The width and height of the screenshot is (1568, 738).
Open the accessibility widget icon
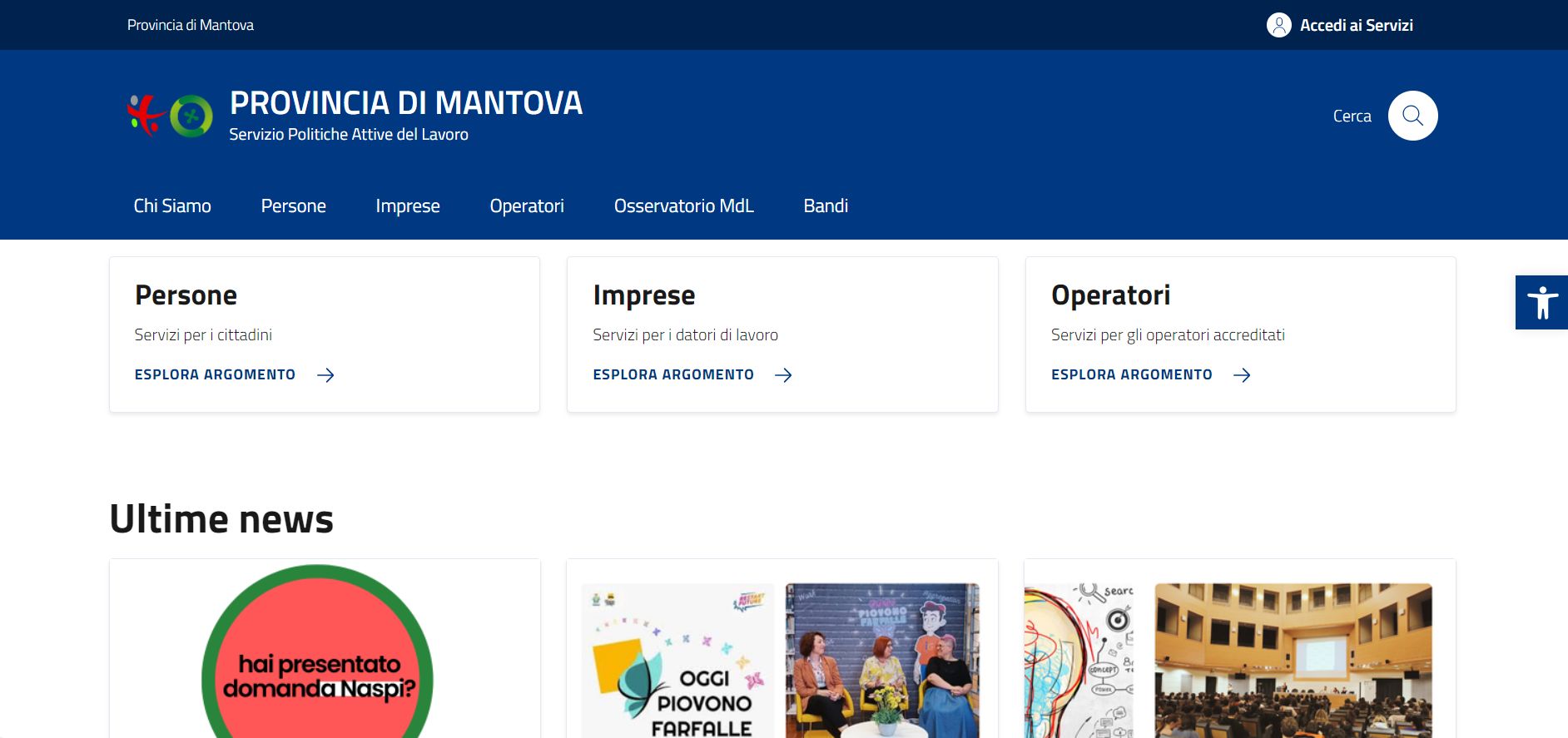(1541, 302)
